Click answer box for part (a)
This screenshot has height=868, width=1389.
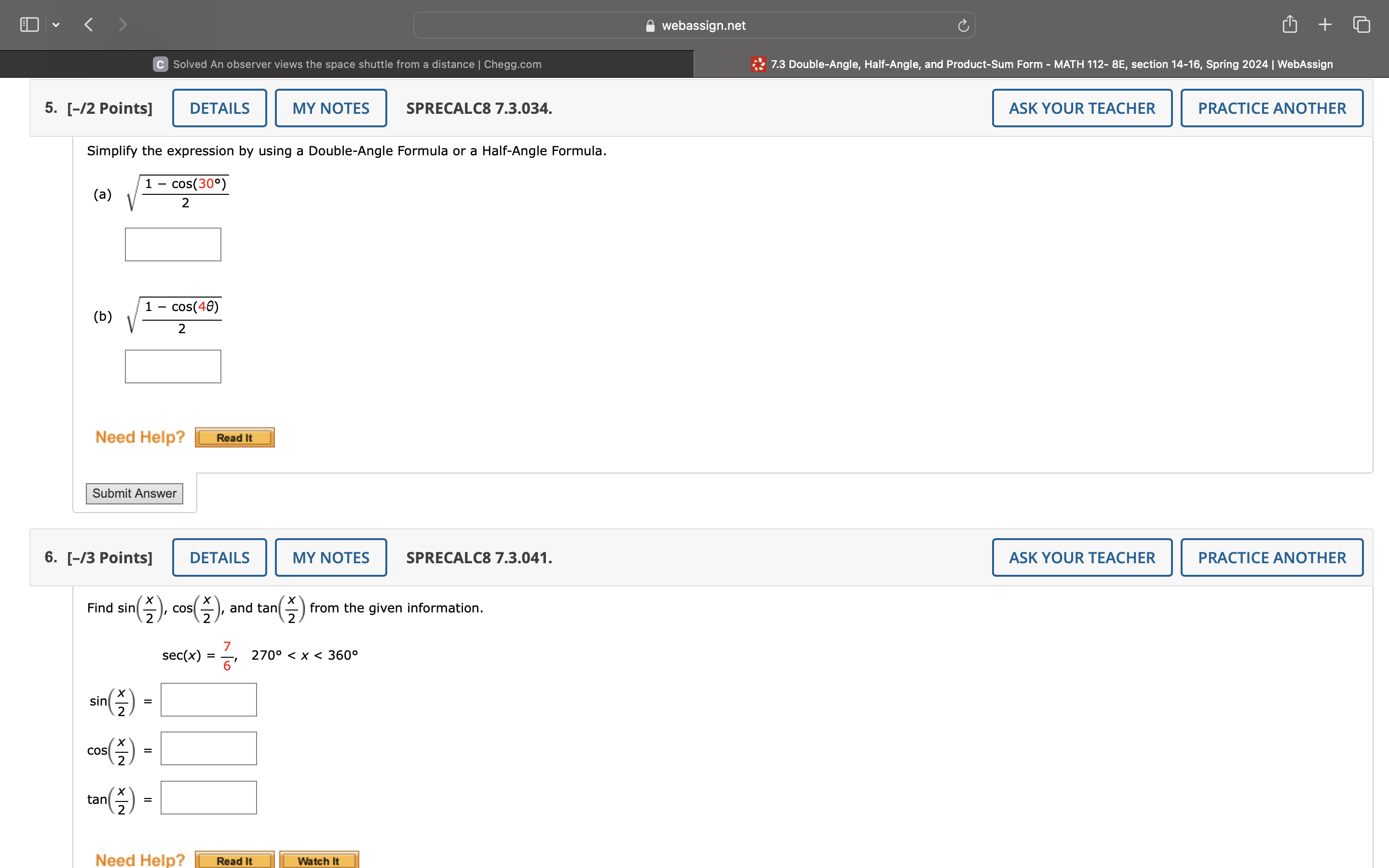[173, 244]
